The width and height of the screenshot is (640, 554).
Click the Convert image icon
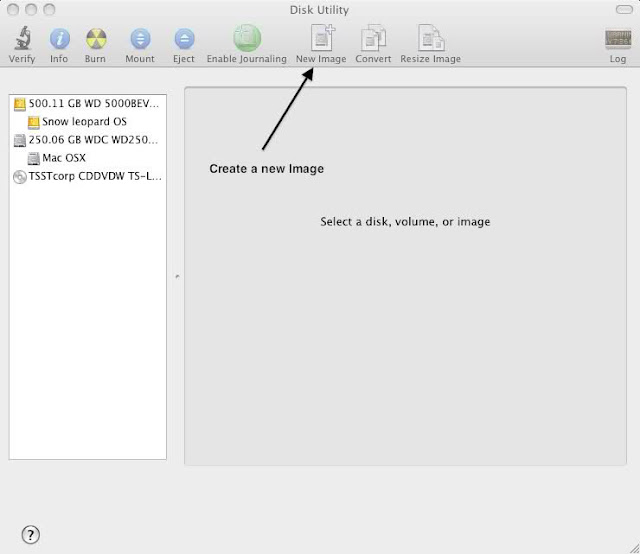click(x=373, y=38)
